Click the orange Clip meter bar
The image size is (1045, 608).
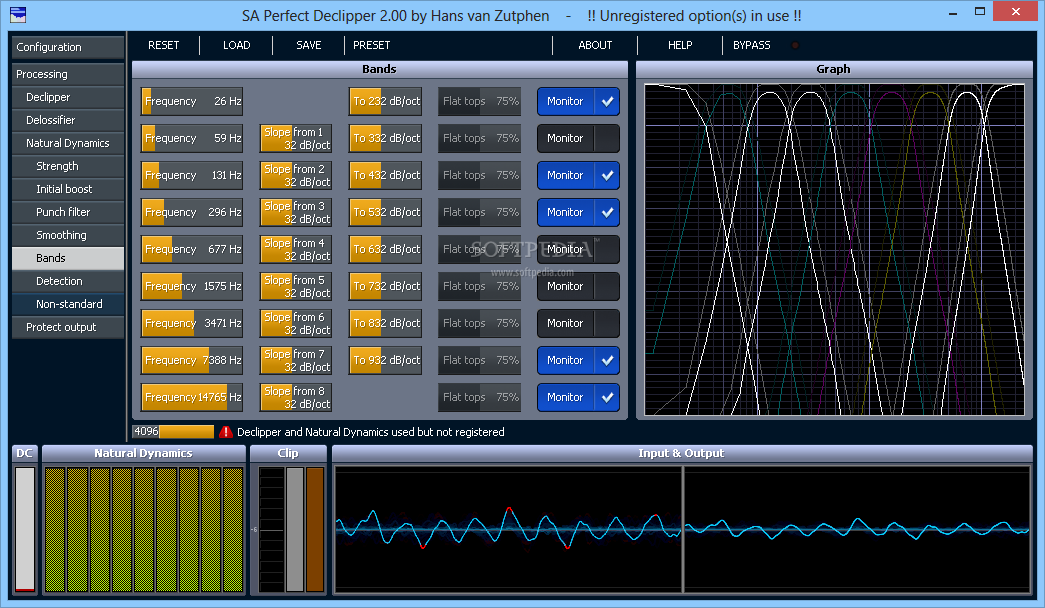(x=315, y=529)
